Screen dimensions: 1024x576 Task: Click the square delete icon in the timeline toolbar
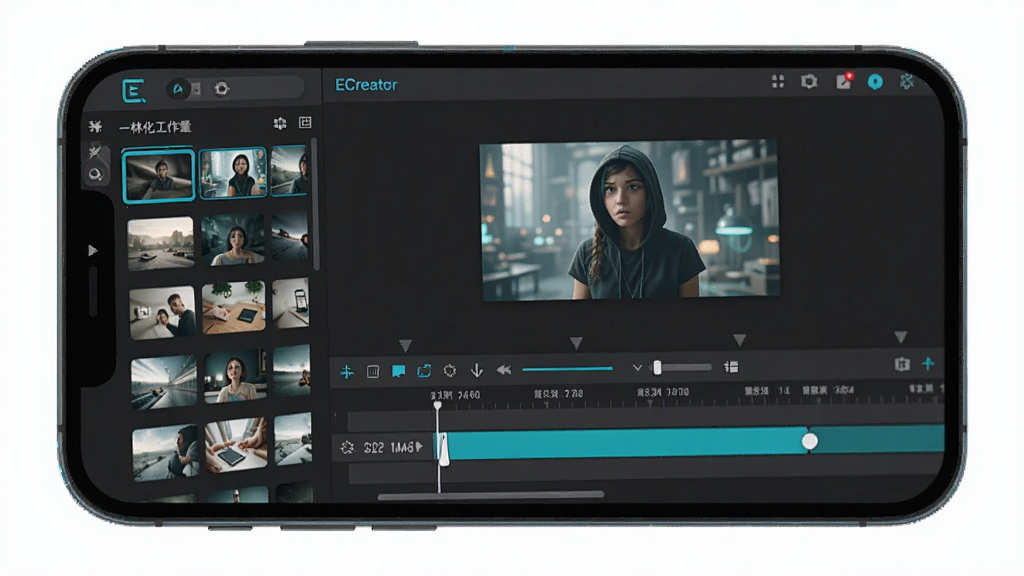373,372
